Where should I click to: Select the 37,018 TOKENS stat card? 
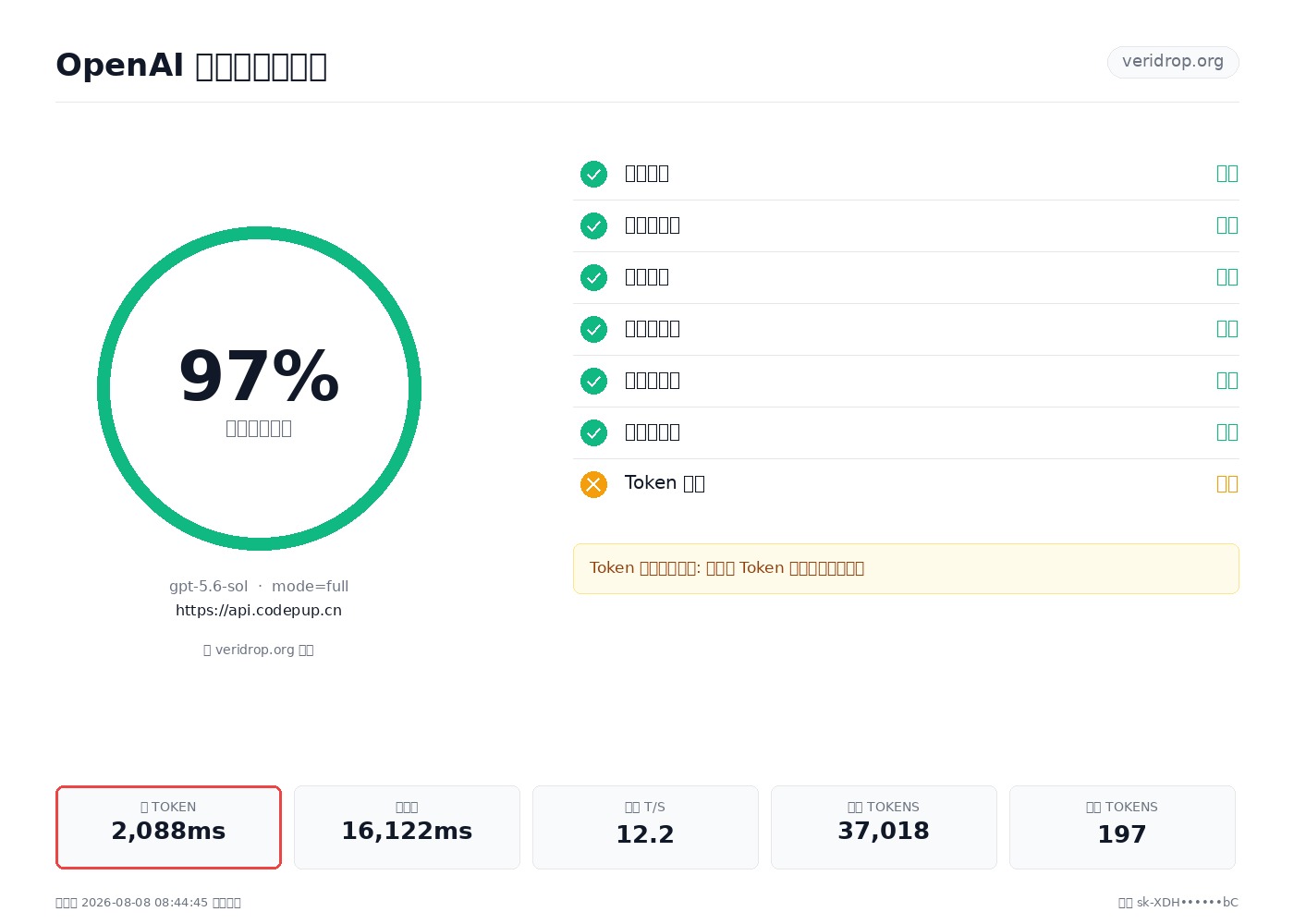click(x=884, y=827)
